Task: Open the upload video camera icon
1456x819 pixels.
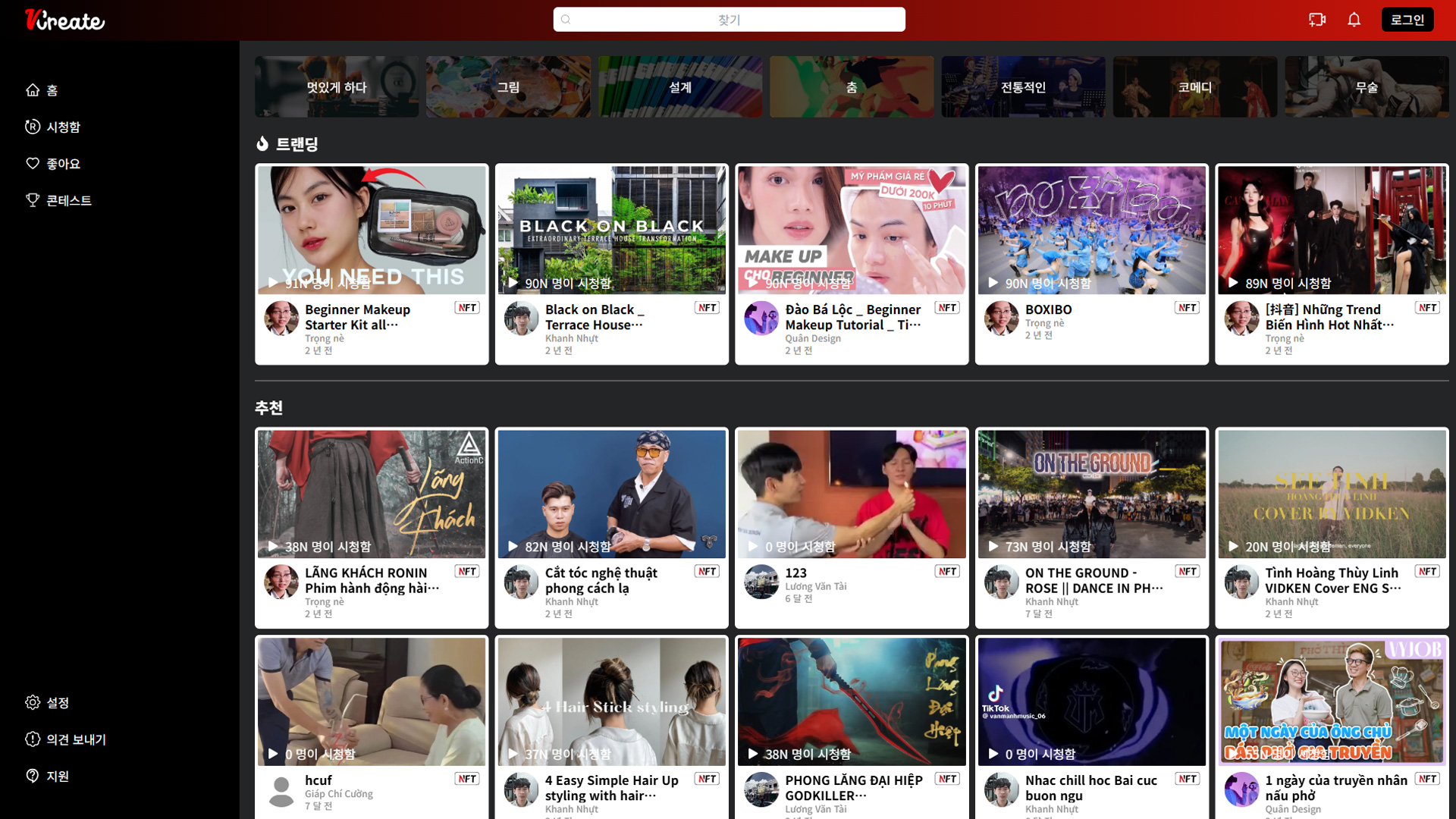Action: point(1316,20)
